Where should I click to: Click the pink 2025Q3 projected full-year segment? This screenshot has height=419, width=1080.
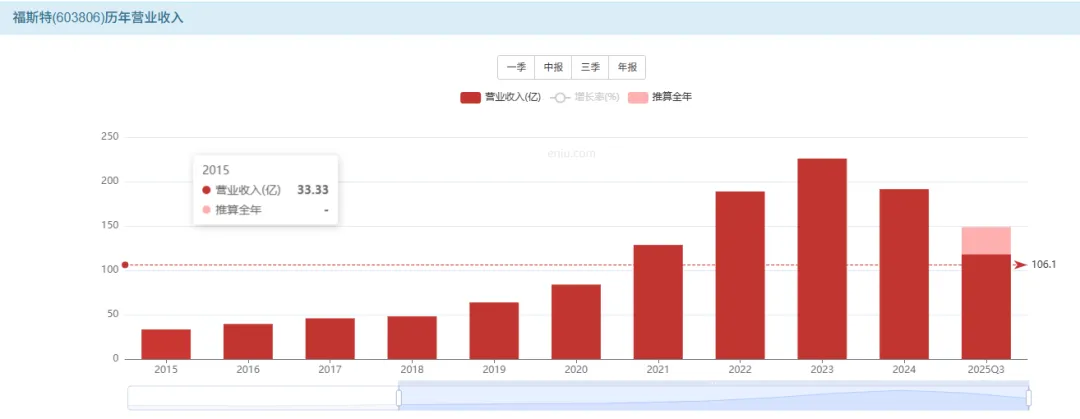[986, 241]
